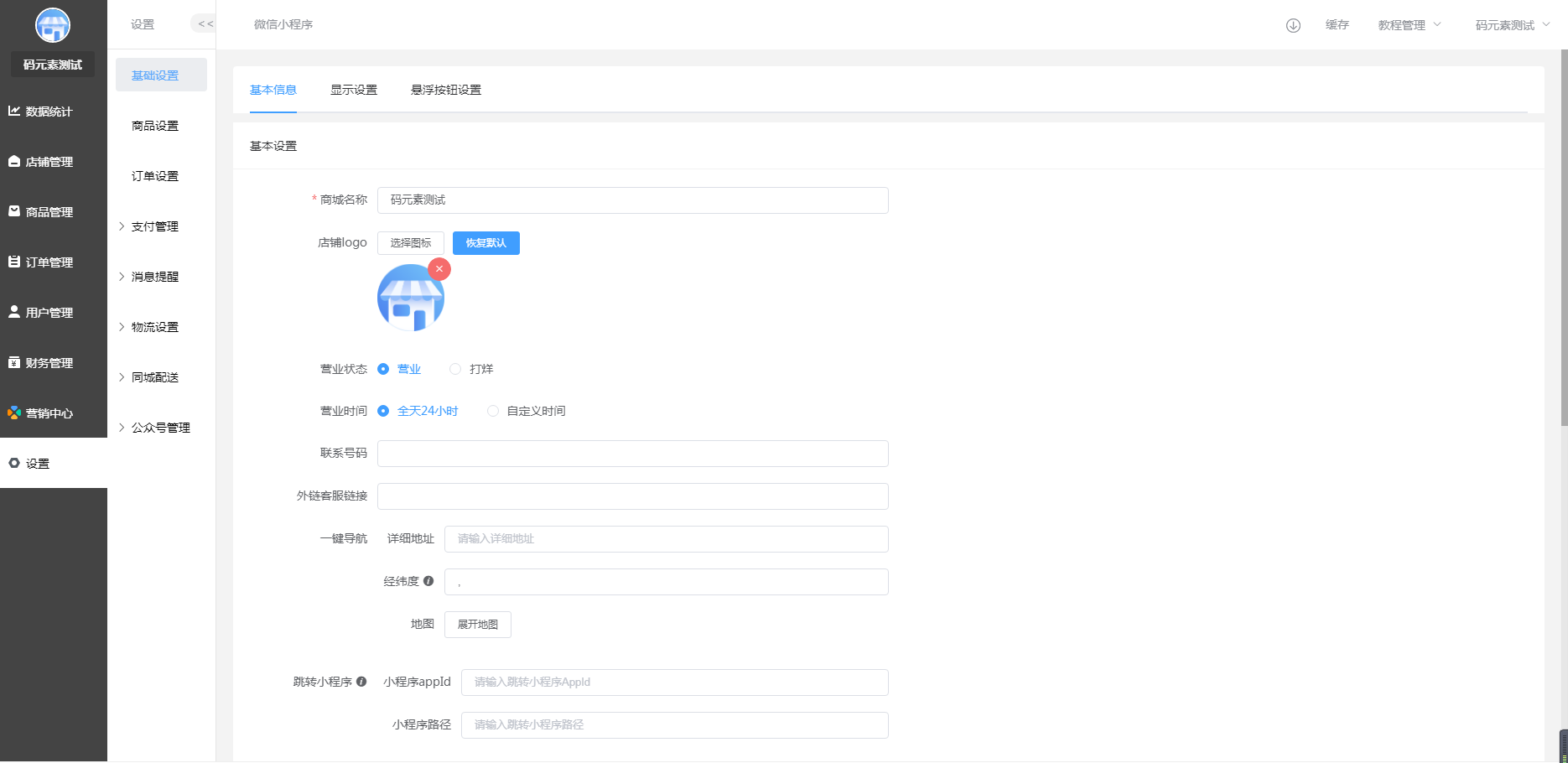
Task: Open 基础设置 in settings menu
Action: [161, 75]
